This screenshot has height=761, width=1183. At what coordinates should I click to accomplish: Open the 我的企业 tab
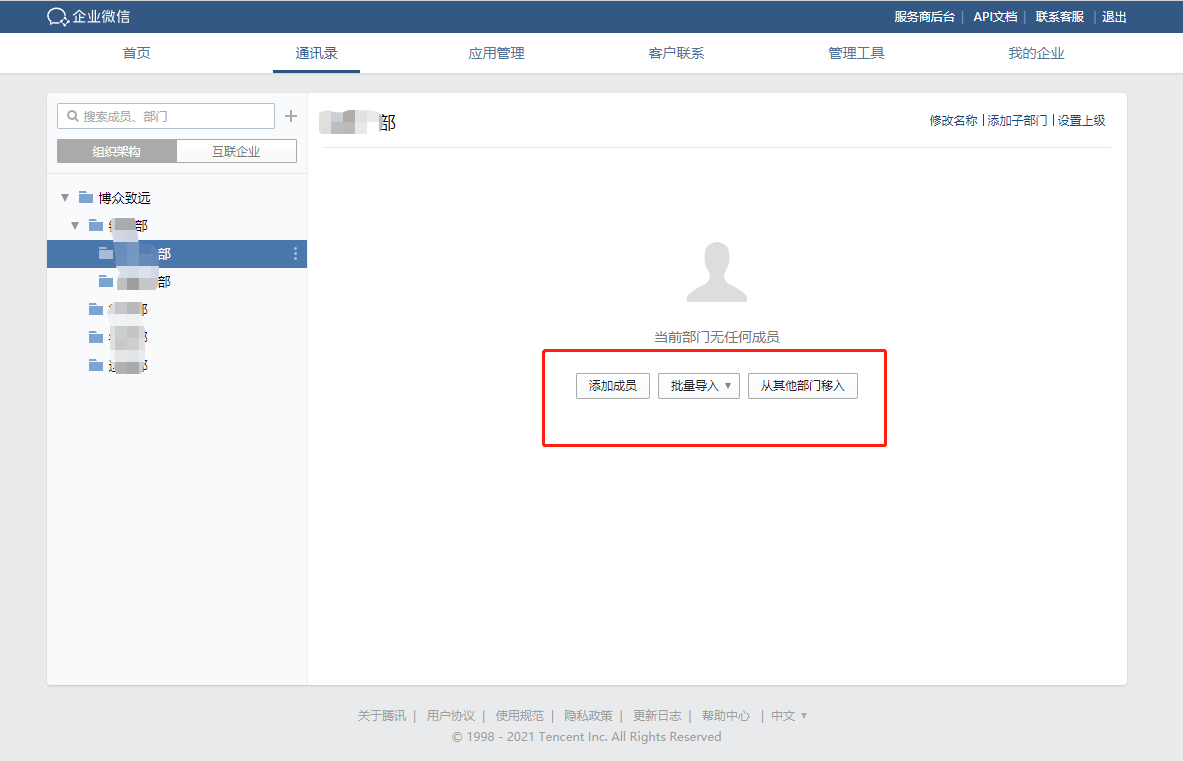click(x=1036, y=53)
